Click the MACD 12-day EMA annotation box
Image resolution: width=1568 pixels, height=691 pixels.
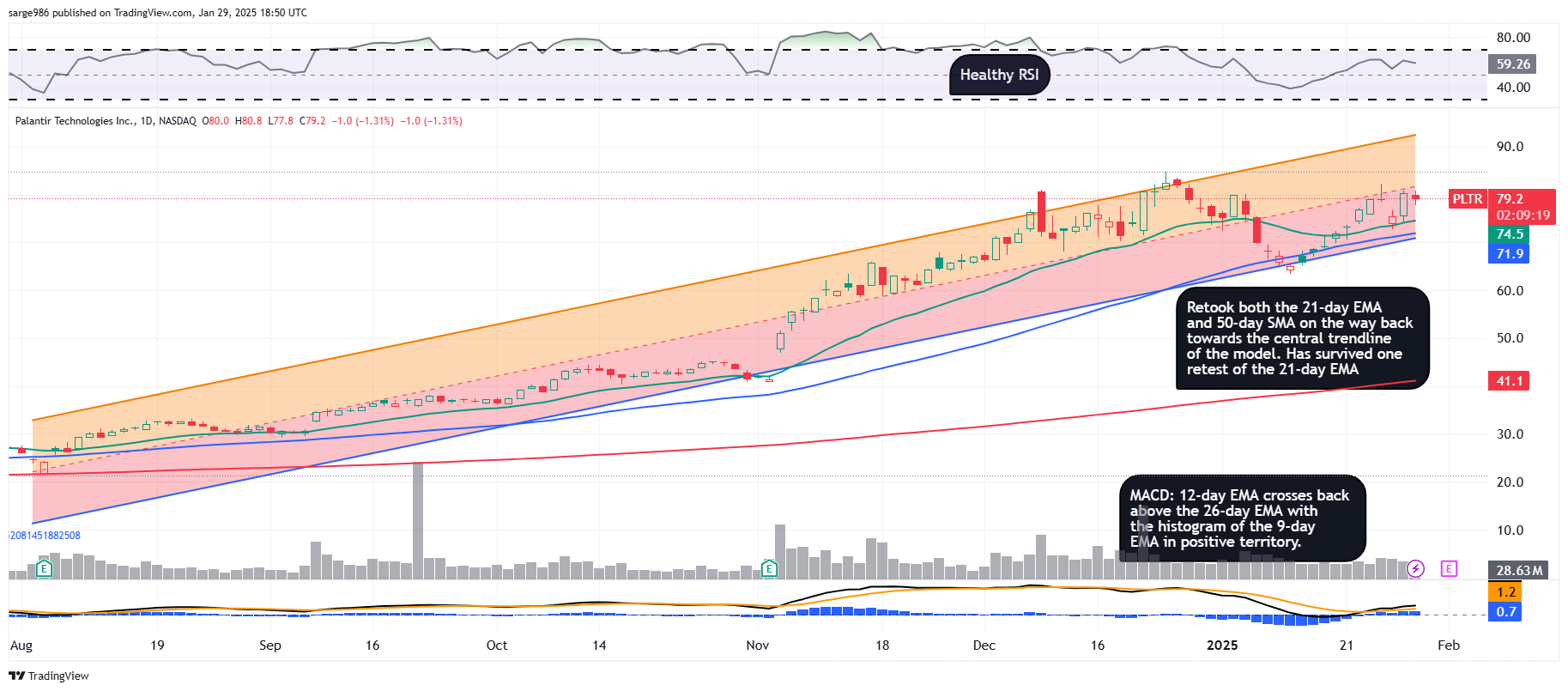[1242, 518]
